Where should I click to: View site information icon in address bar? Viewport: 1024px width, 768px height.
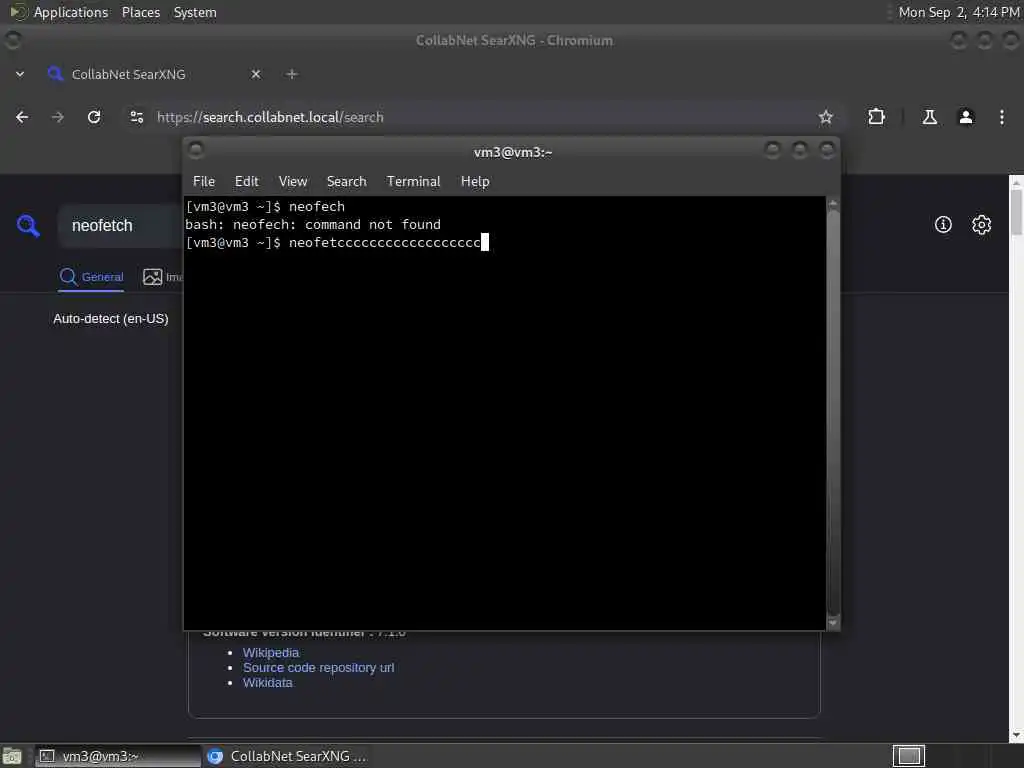(136, 117)
